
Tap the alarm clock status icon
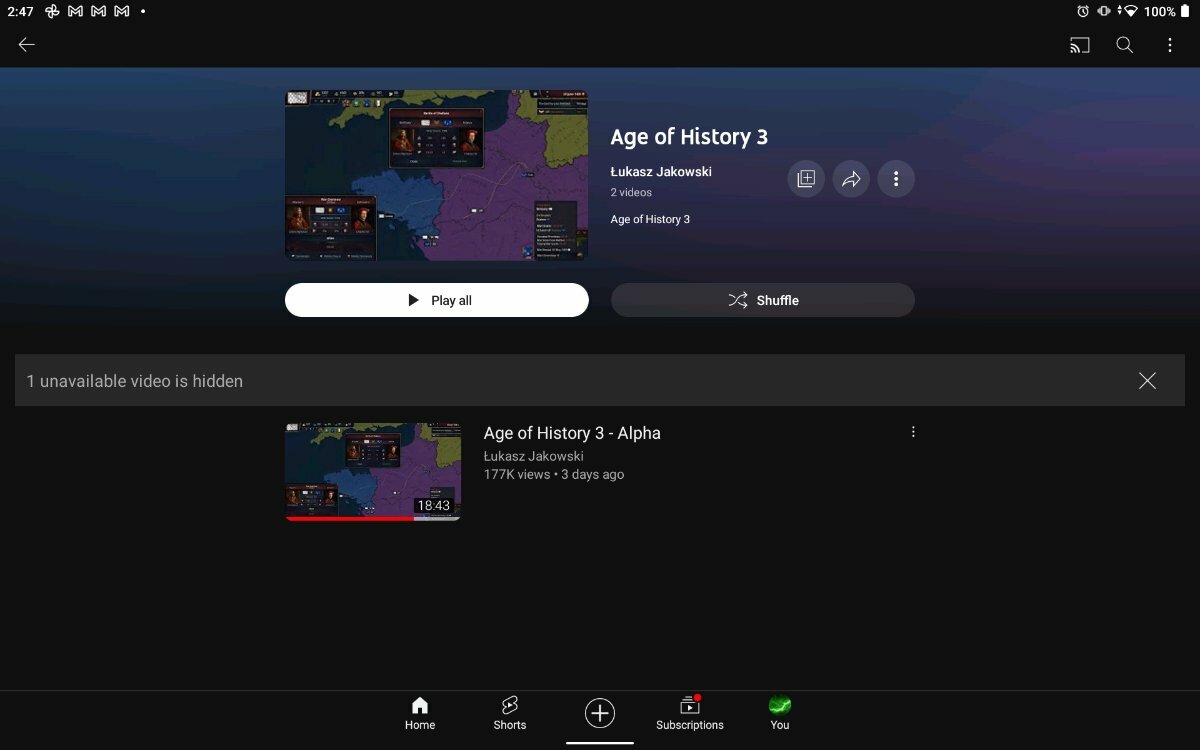click(1083, 11)
